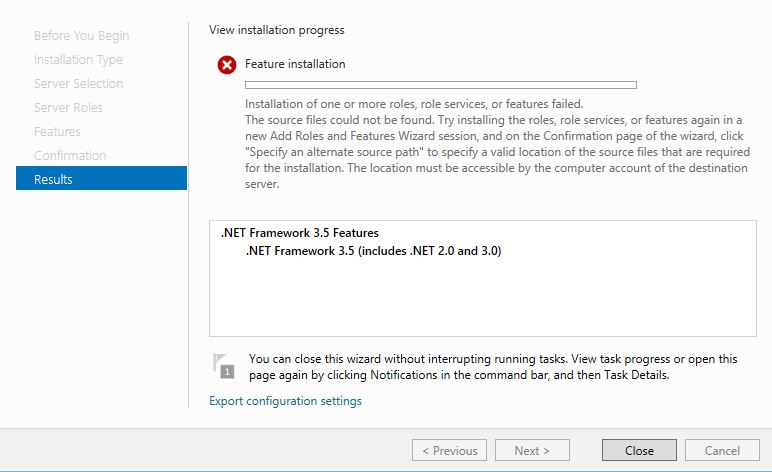Select .NET Framework 3.5 (includes .NET 2.0 and 3.0)
This screenshot has height=472, width=772.
[x=374, y=251]
